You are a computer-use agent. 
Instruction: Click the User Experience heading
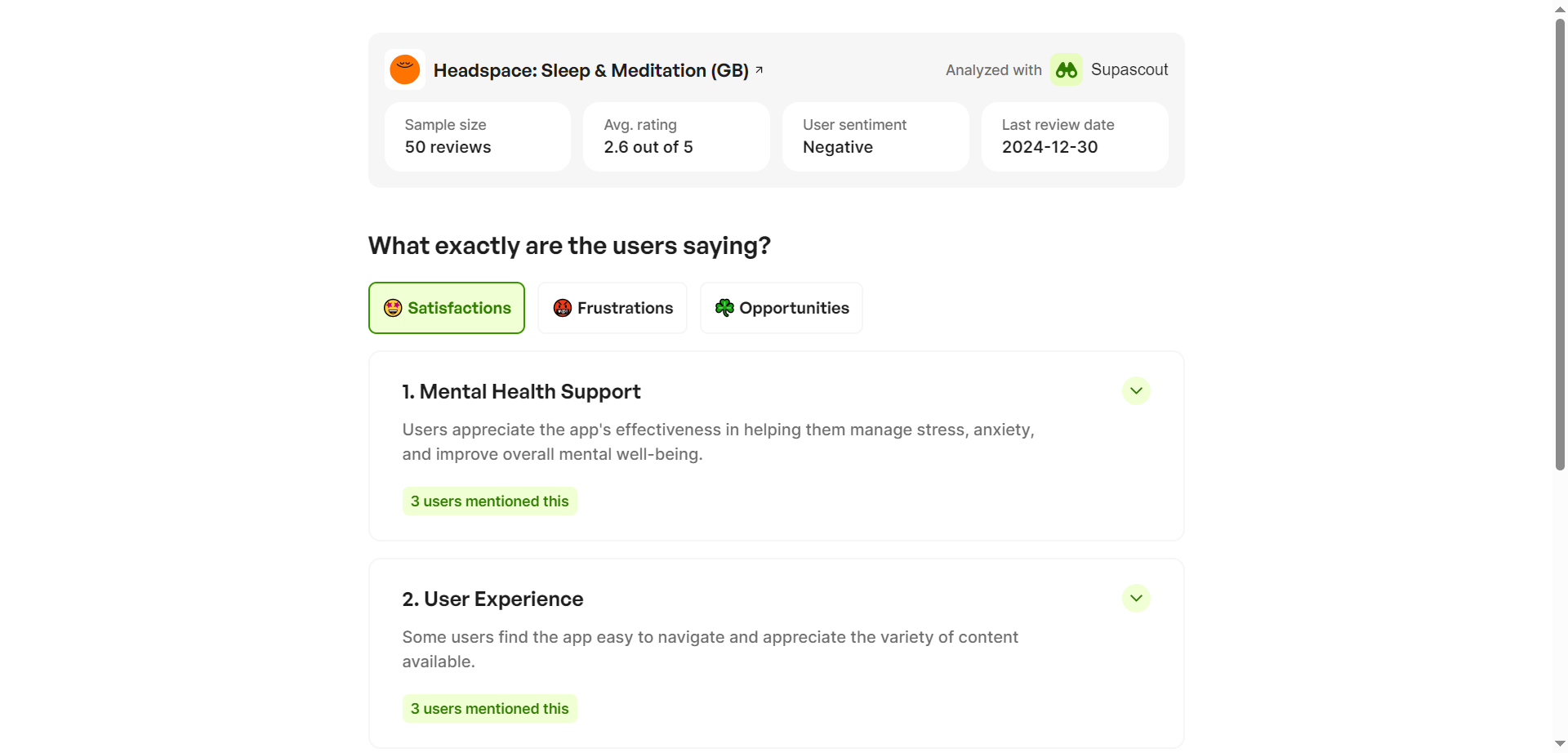click(x=492, y=599)
